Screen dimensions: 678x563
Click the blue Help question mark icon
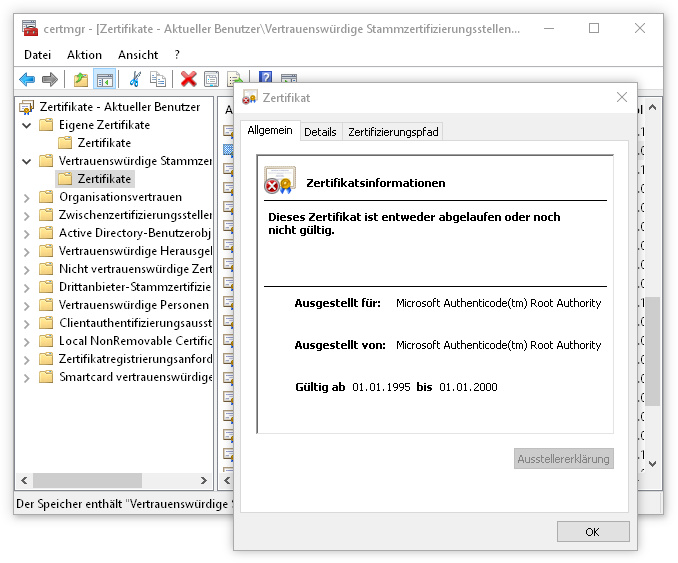(265, 77)
